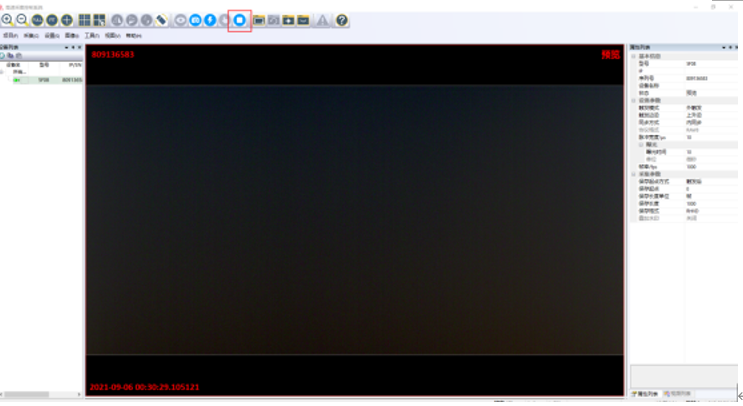Click the 曝光时间 value field
The height and width of the screenshot is (406, 743).
(711, 152)
